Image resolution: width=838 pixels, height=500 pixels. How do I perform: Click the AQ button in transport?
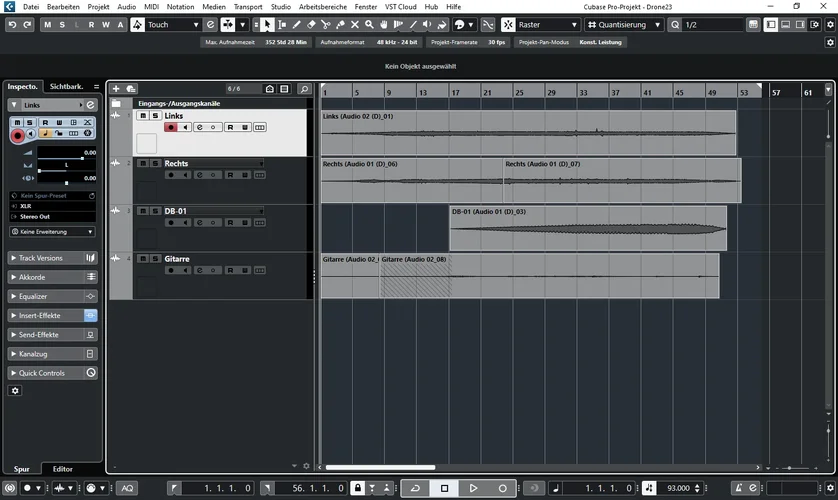127,488
